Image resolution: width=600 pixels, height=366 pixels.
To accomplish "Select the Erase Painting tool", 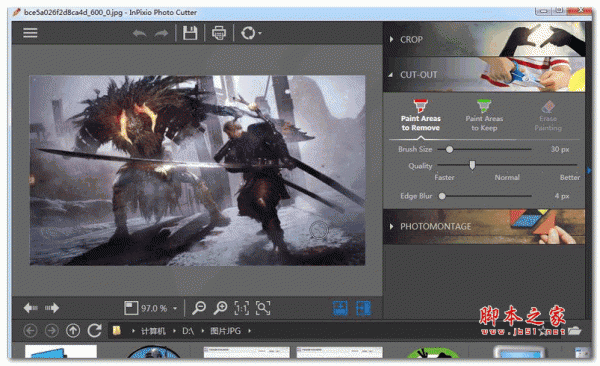I will pos(548,116).
